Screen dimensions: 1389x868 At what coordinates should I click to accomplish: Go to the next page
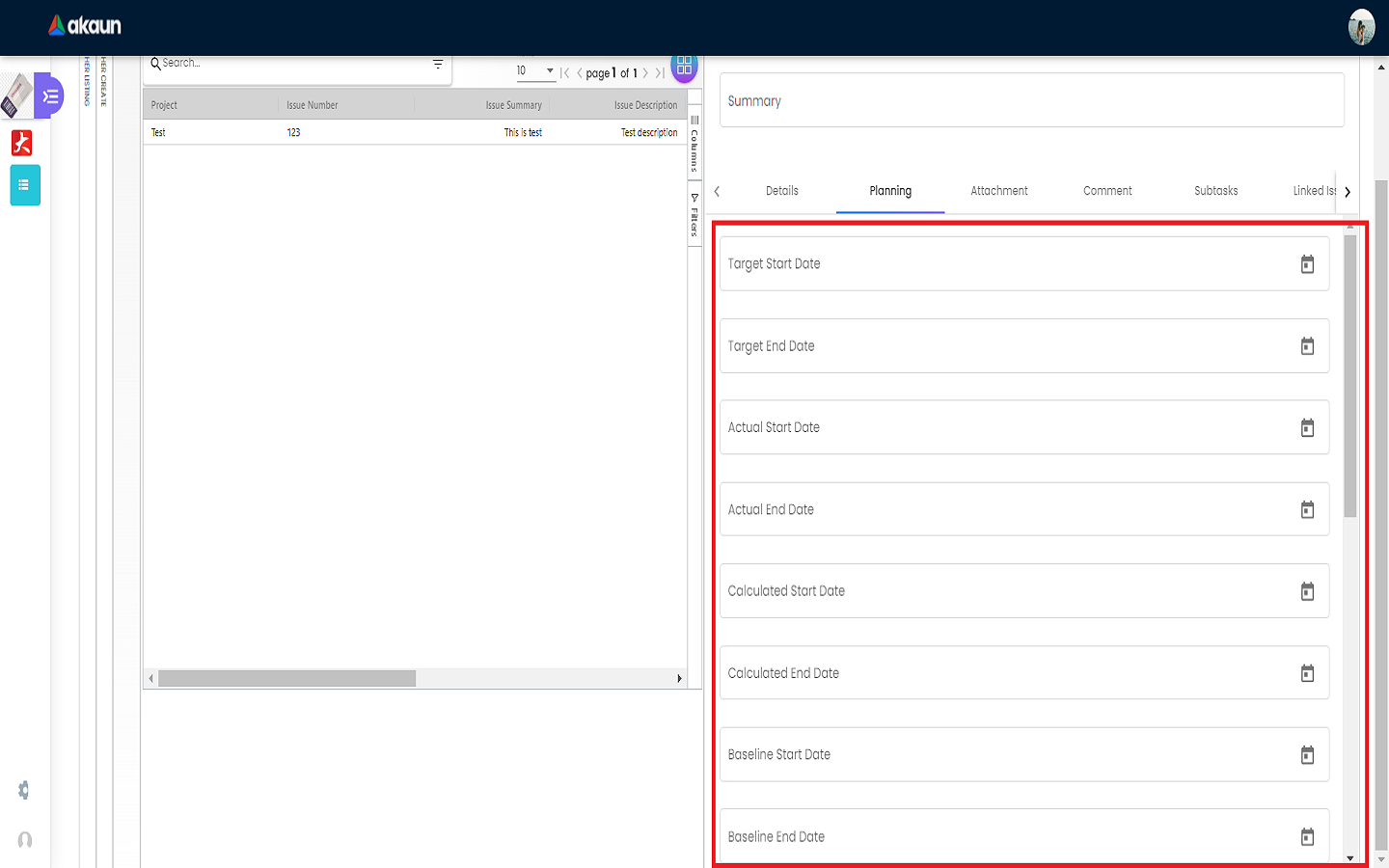pos(645,73)
